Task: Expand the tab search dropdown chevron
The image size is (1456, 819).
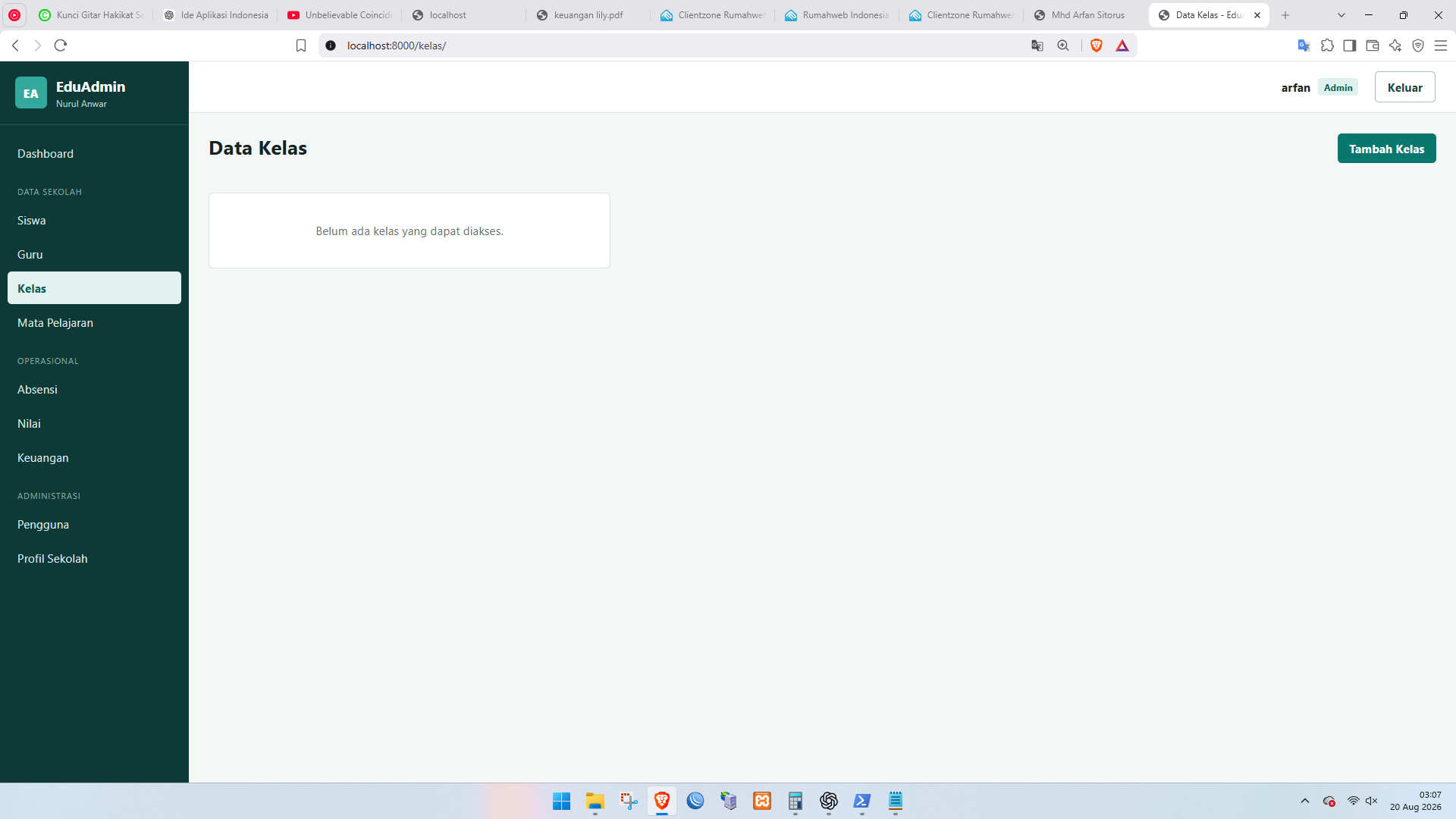Action: (1341, 15)
